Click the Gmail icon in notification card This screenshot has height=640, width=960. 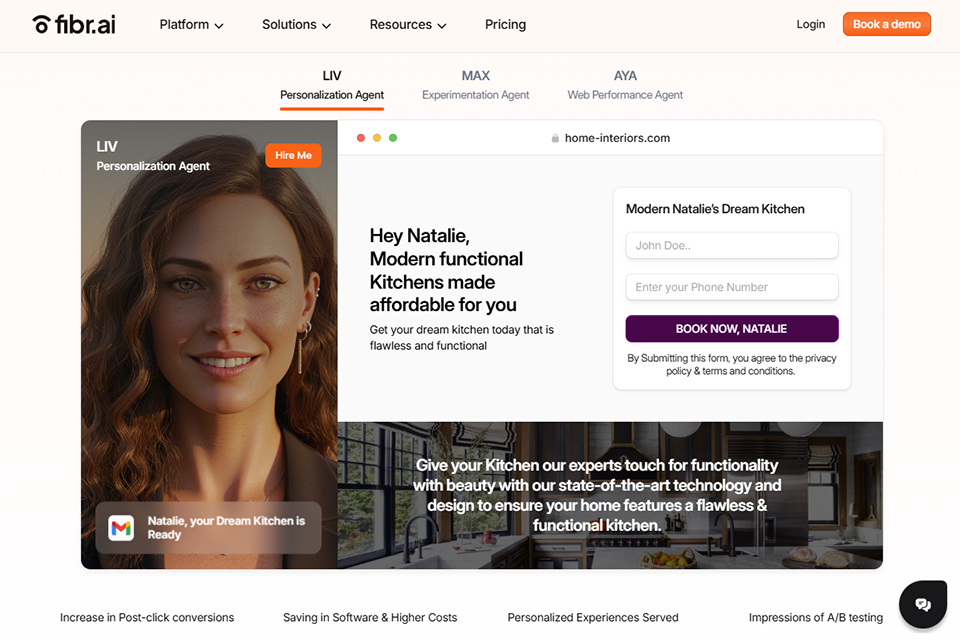click(121, 528)
